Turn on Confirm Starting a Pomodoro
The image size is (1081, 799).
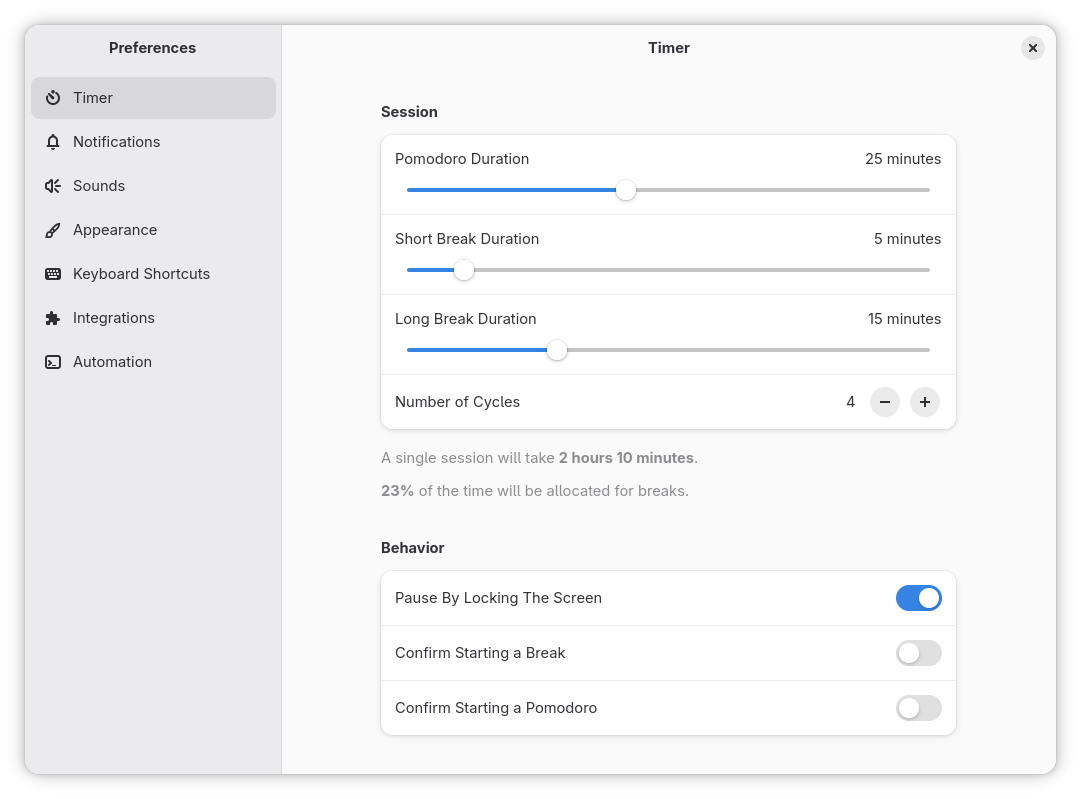pos(918,708)
